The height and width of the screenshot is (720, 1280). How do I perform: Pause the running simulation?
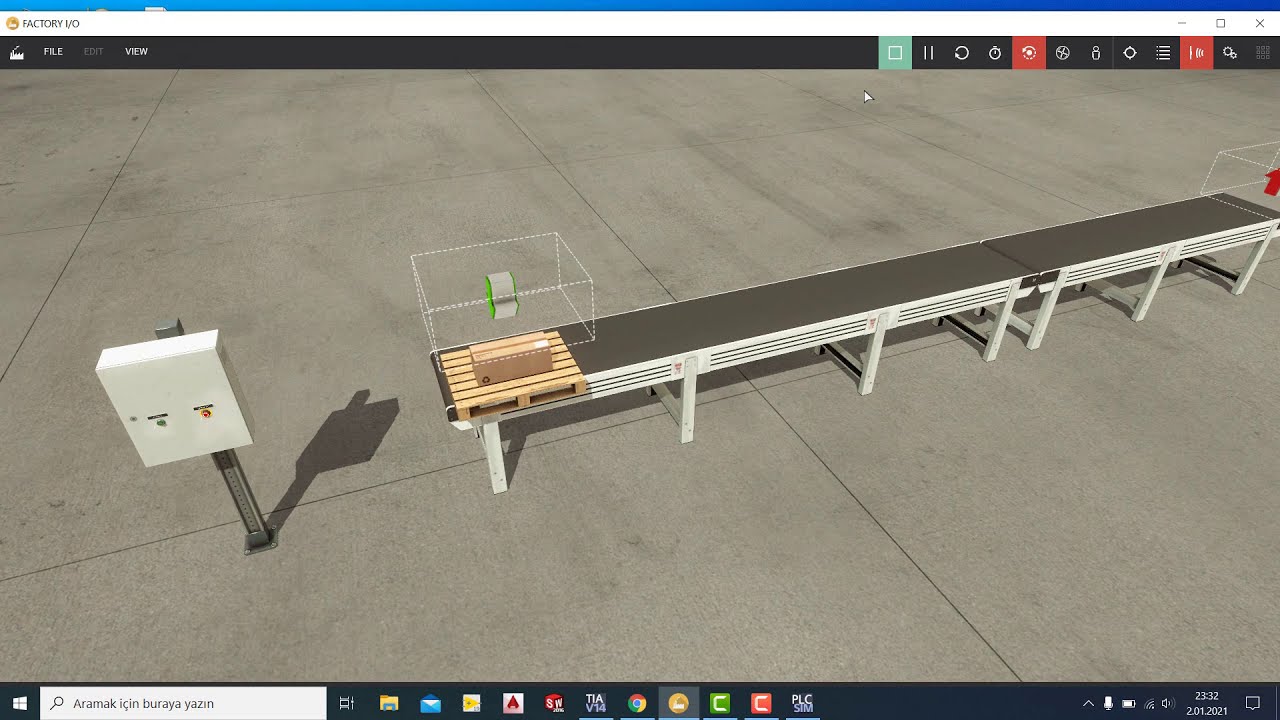pos(928,53)
